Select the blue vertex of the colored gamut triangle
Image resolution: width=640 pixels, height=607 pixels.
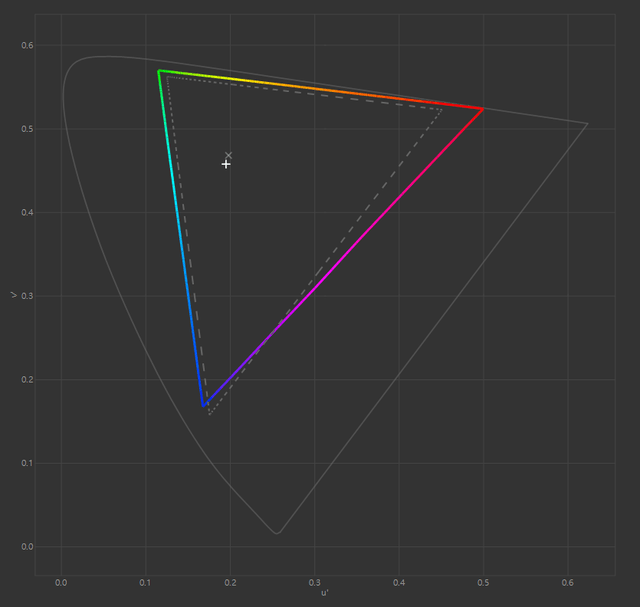(x=204, y=405)
